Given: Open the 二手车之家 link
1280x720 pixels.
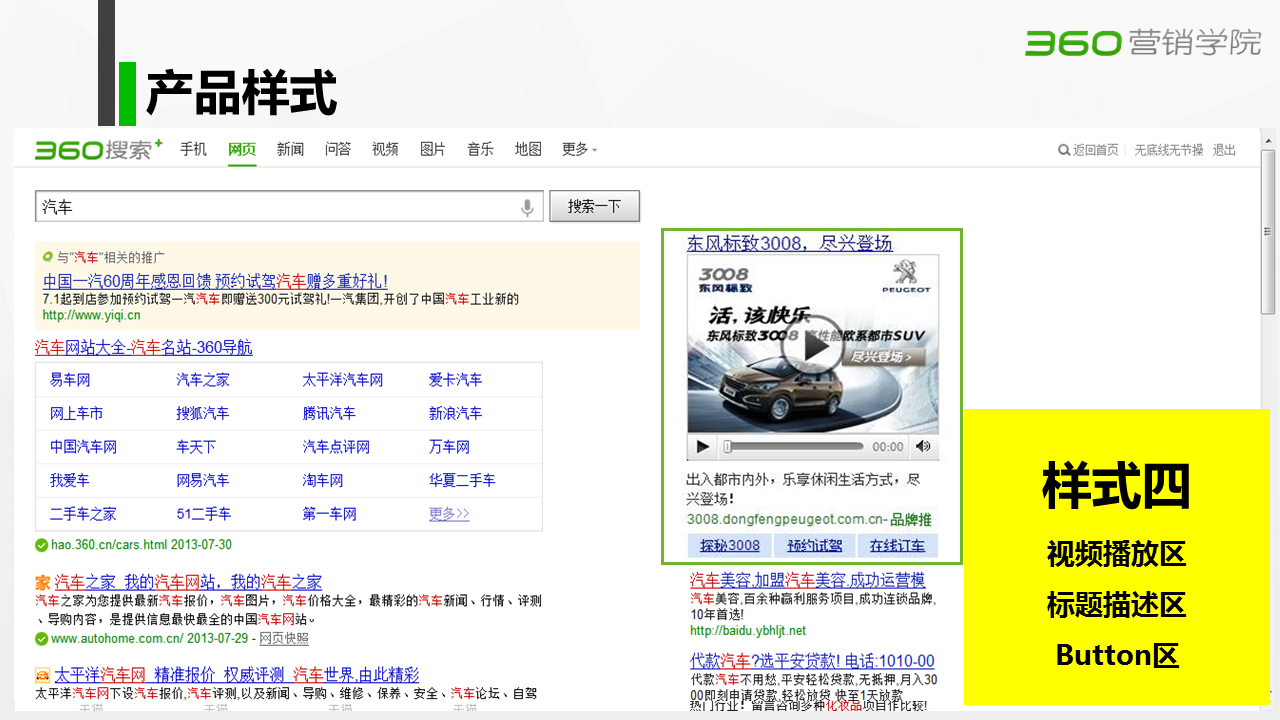Looking at the screenshot, I should point(83,513).
